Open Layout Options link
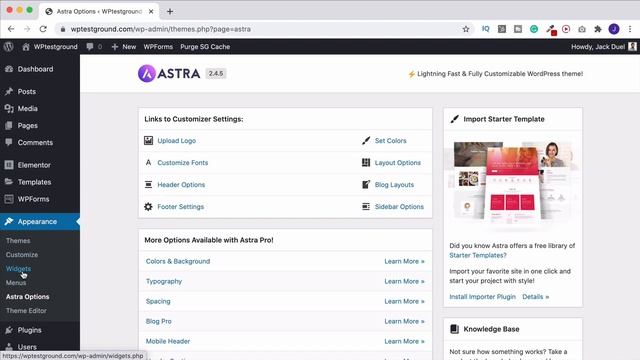The width and height of the screenshot is (640, 360). pos(398,162)
